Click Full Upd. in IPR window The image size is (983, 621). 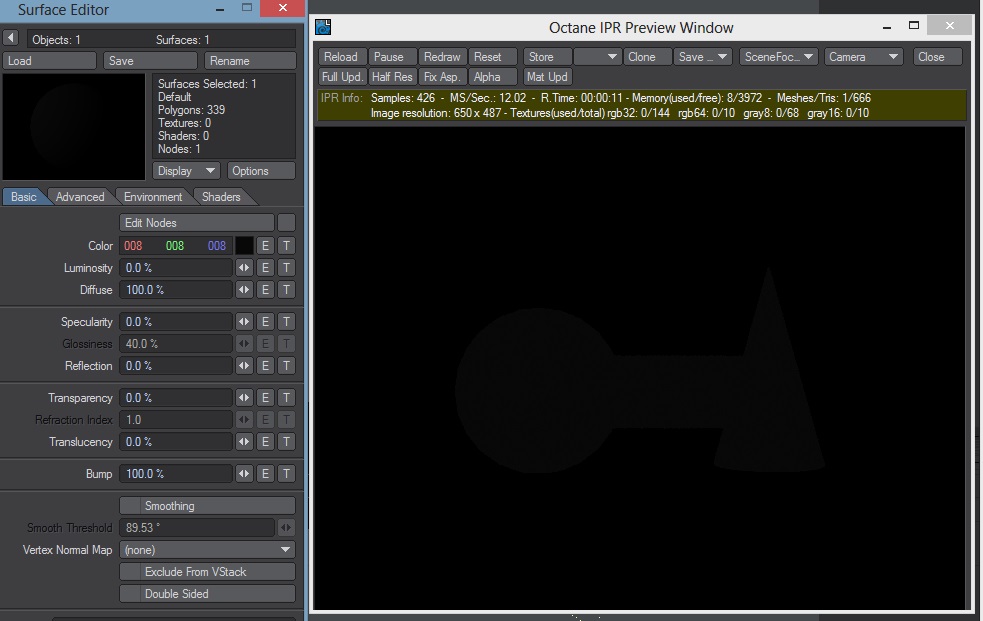click(x=342, y=76)
